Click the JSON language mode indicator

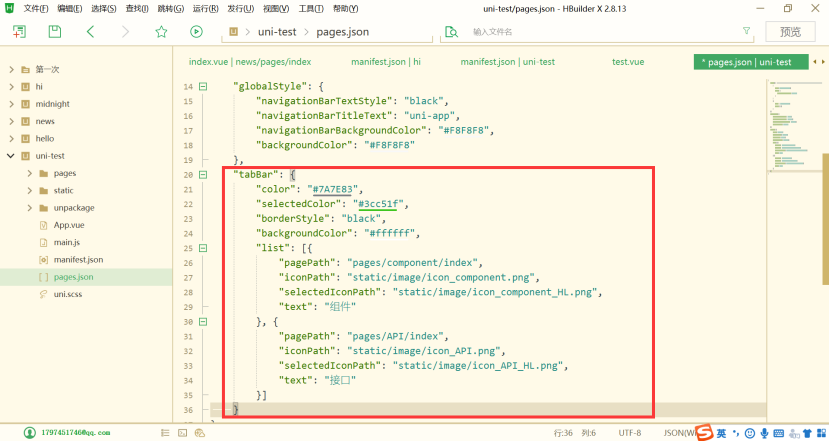(679, 433)
